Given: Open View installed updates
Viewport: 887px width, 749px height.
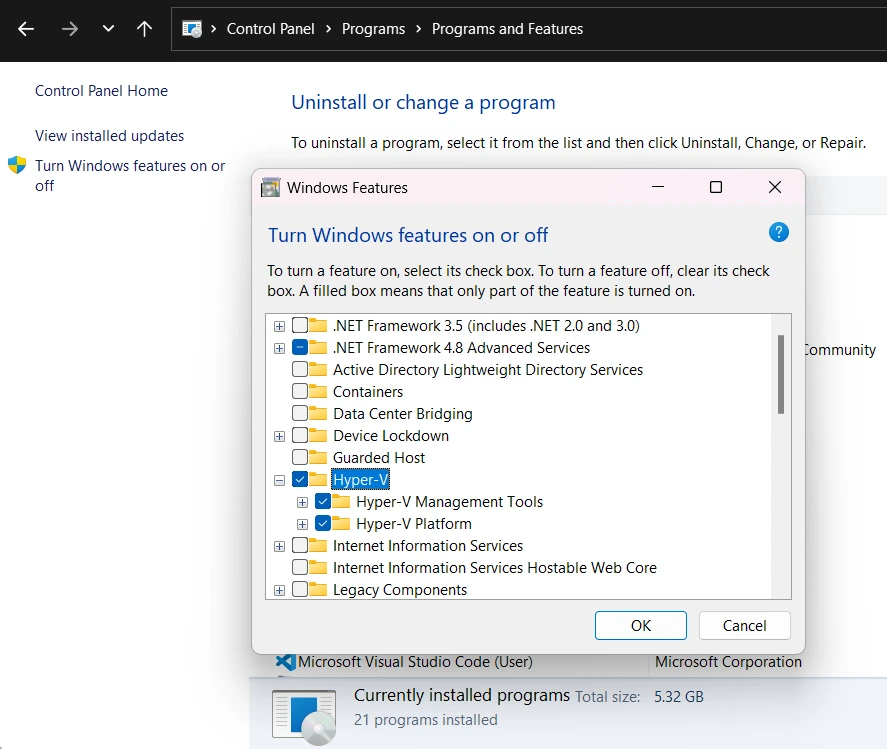Looking at the screenshot, I should point(110,135).
